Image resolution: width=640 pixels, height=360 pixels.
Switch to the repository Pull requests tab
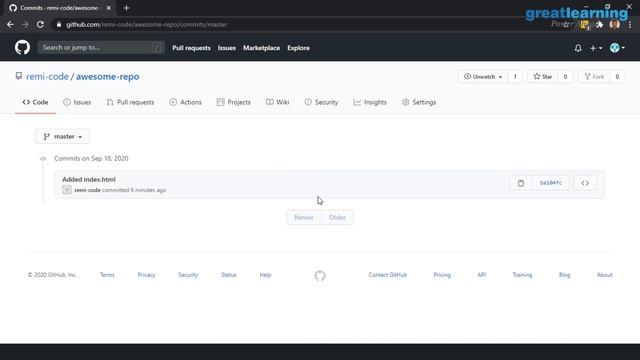pos(130,102)
